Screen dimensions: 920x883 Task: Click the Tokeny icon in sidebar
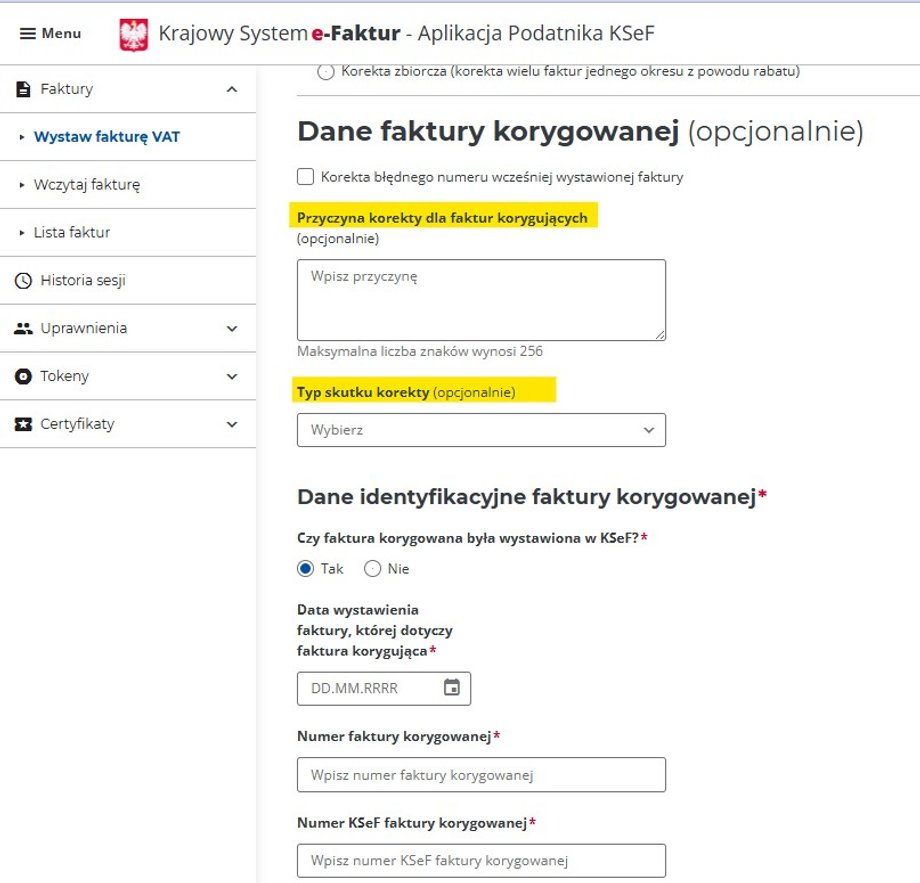pyautogui.click(x=24, y=376)
